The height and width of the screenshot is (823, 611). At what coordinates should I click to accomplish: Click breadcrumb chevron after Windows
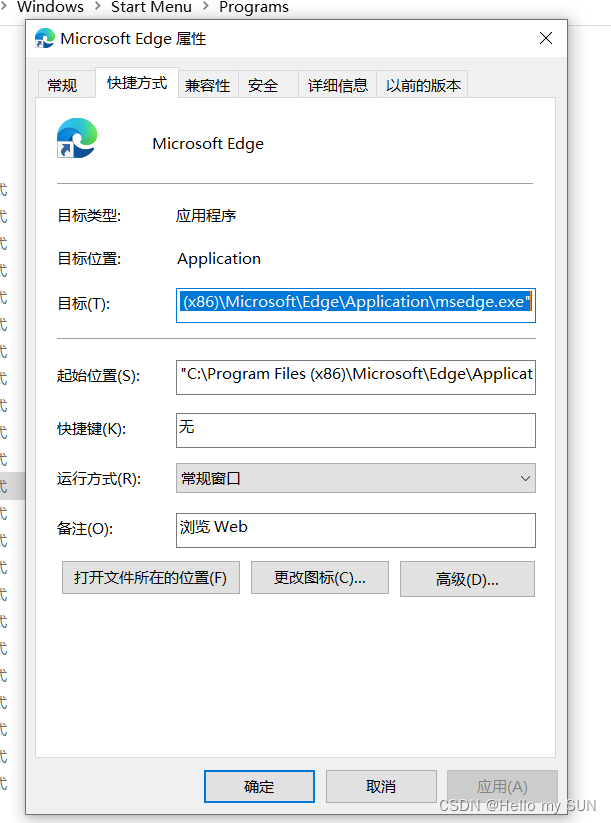(98, 6)
